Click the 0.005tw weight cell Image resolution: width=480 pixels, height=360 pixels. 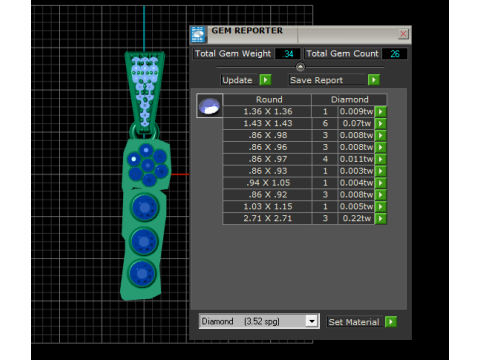[356, 207]
